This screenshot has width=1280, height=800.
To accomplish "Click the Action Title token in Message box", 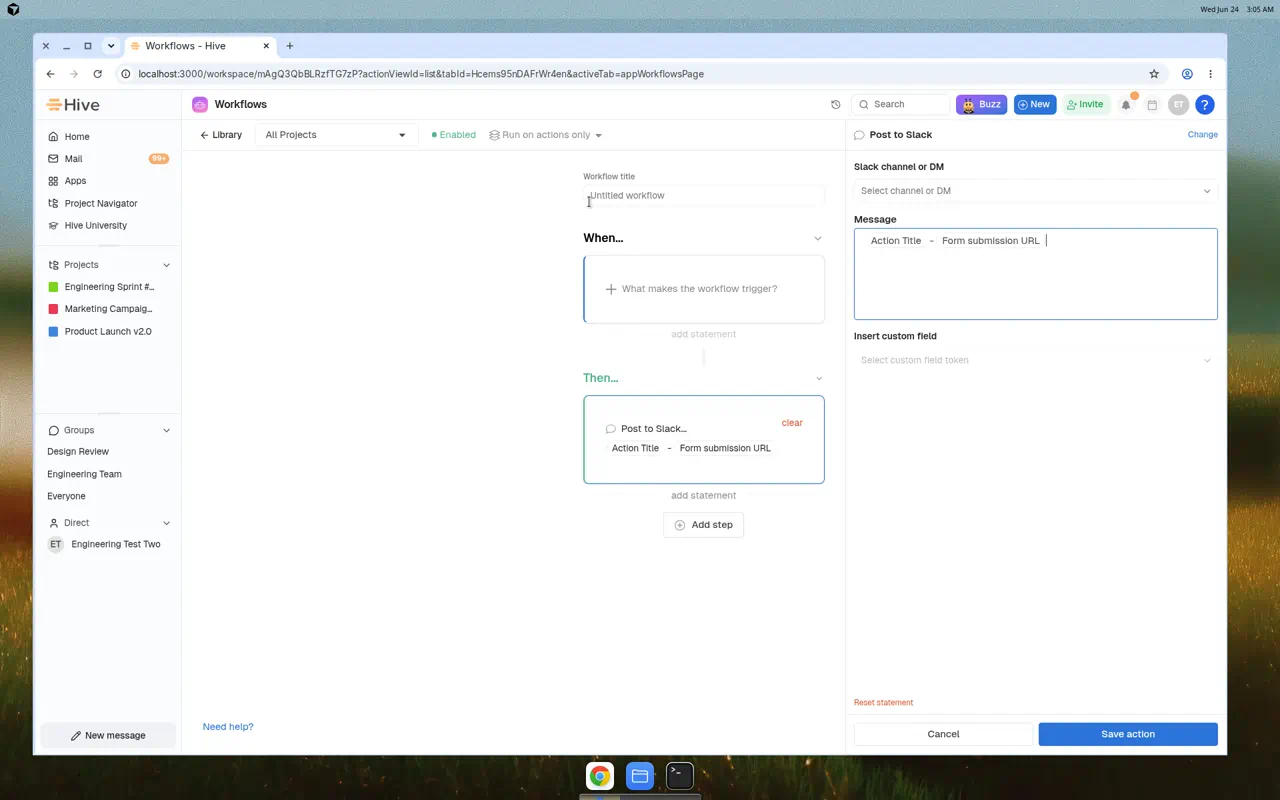I will click(896, 241).
